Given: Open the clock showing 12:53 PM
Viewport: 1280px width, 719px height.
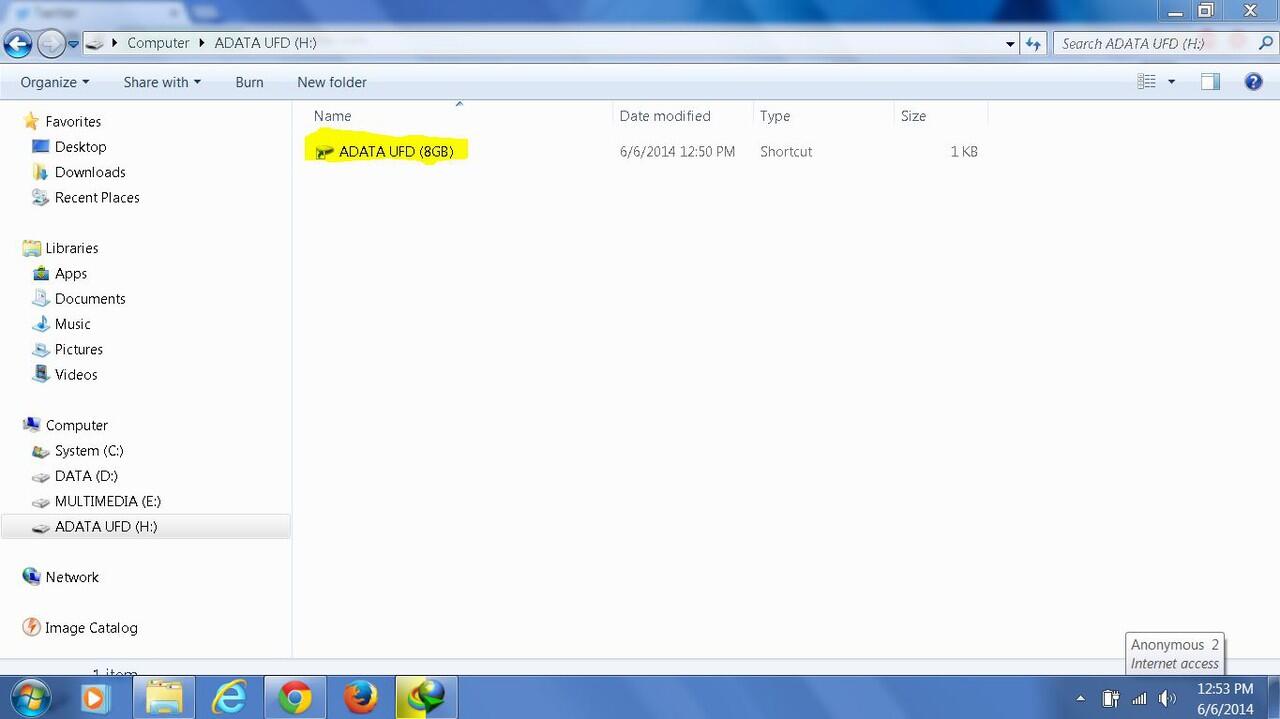Looking at the screenshot, I should 1225,699.
